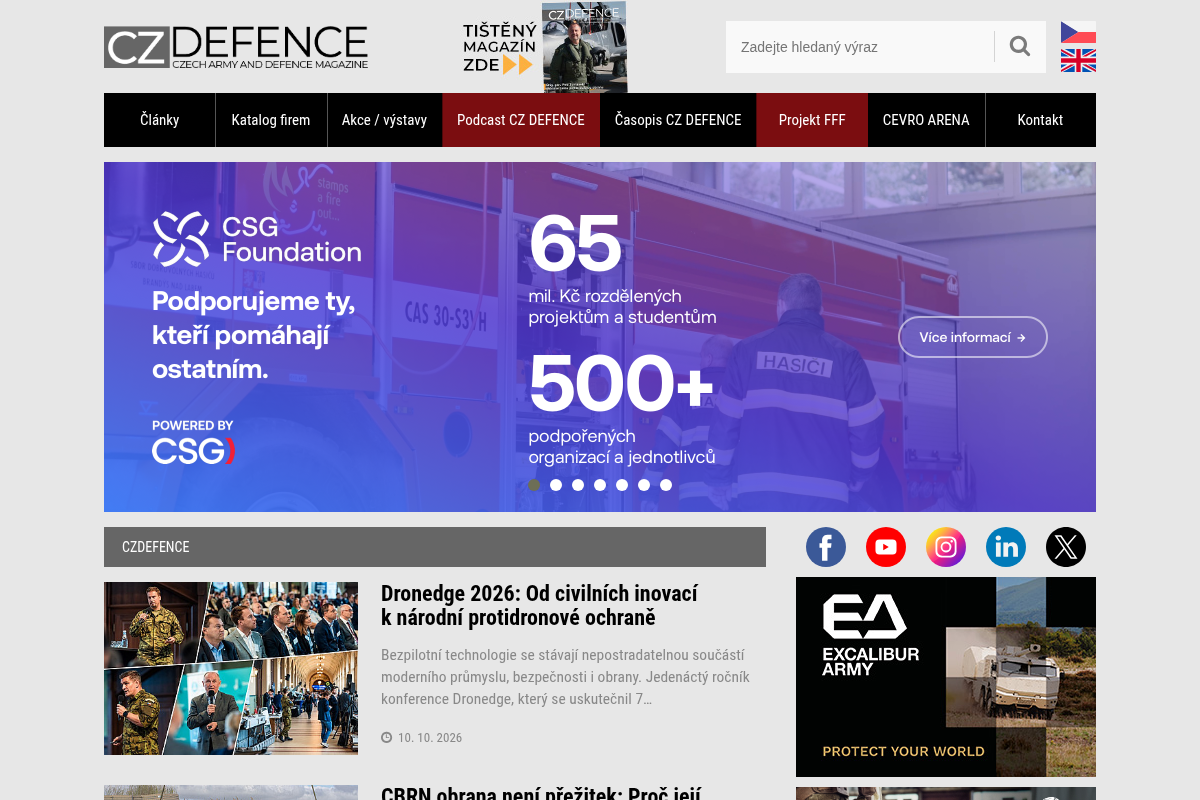
Task: Open the CEVRO ARENA menu item
Action: click(x=926, y=120)
